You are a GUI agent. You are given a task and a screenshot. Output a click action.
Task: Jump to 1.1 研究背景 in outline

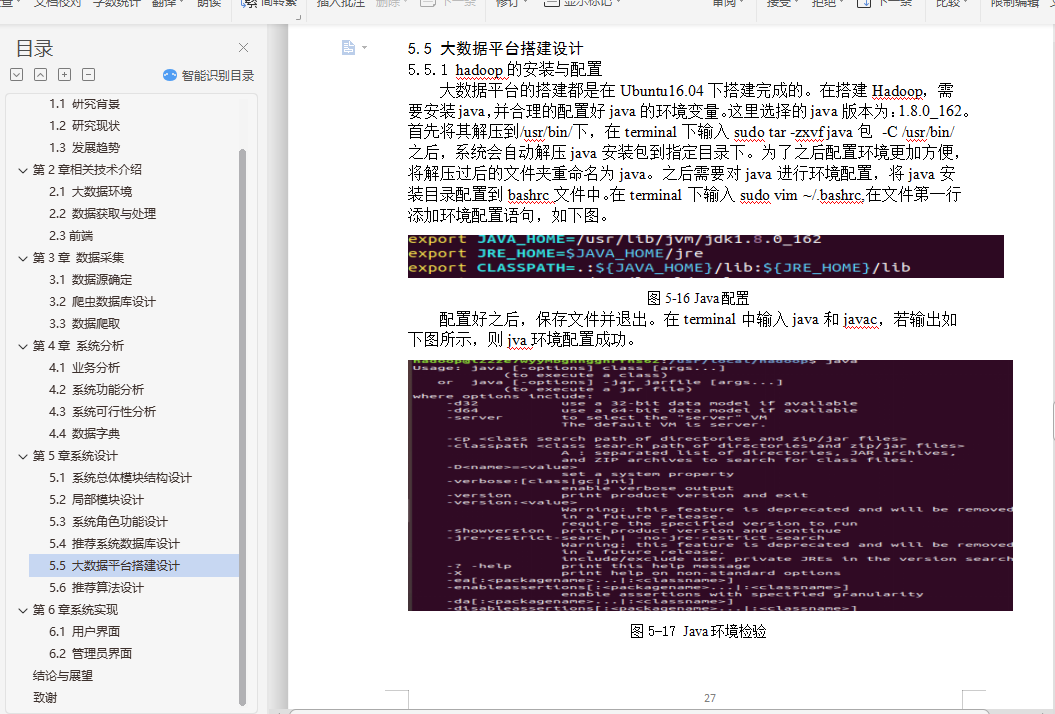click(x=84, y=104)
